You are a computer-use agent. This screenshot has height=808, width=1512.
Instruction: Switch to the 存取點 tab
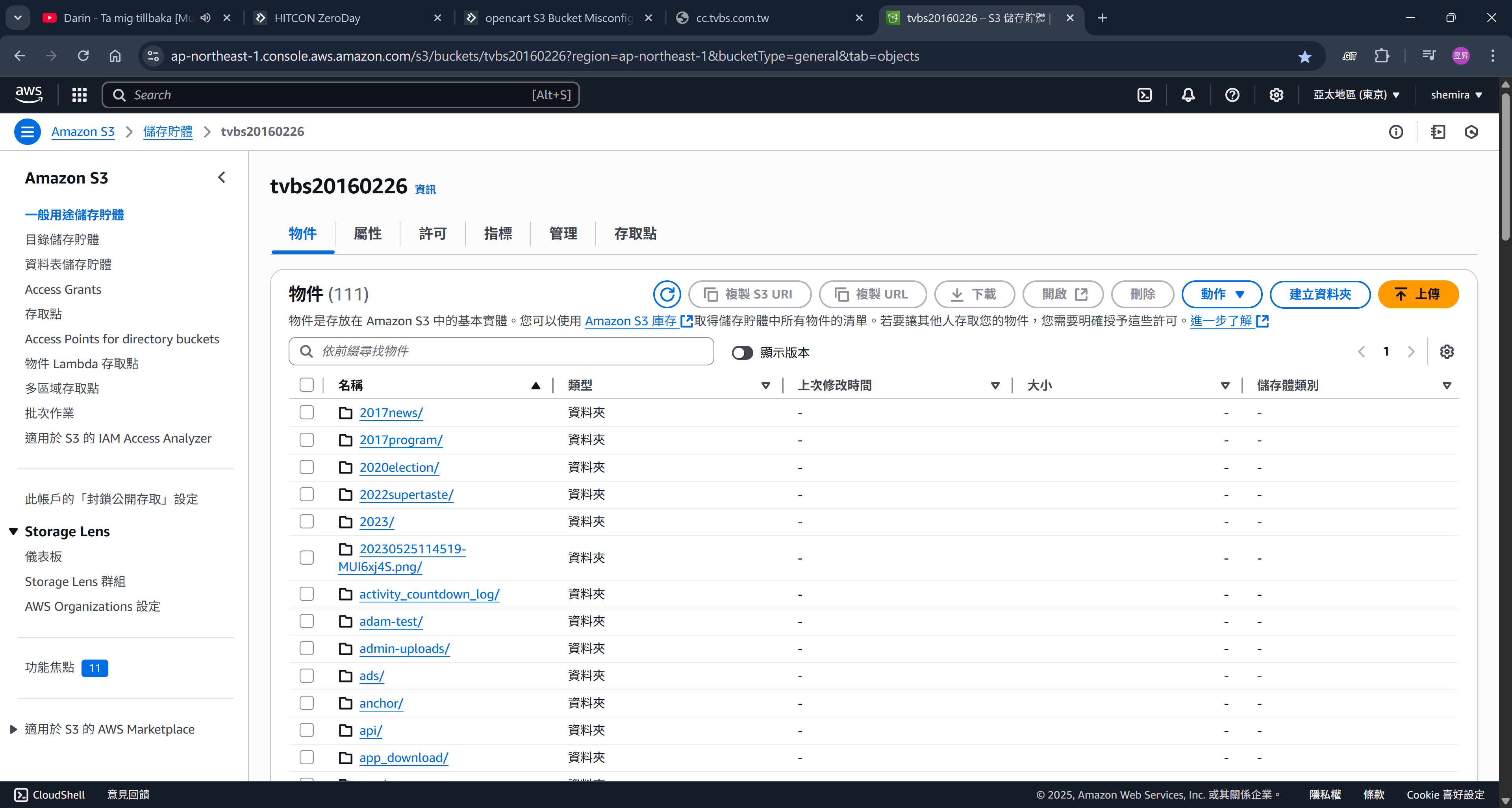(635, 234)
